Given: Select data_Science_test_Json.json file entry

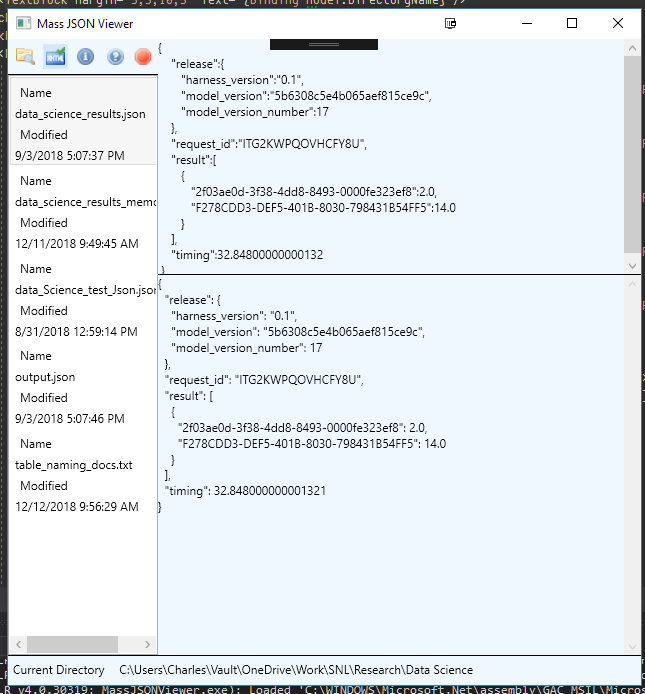Looking at the screenshot, I should tap(85, 290).
